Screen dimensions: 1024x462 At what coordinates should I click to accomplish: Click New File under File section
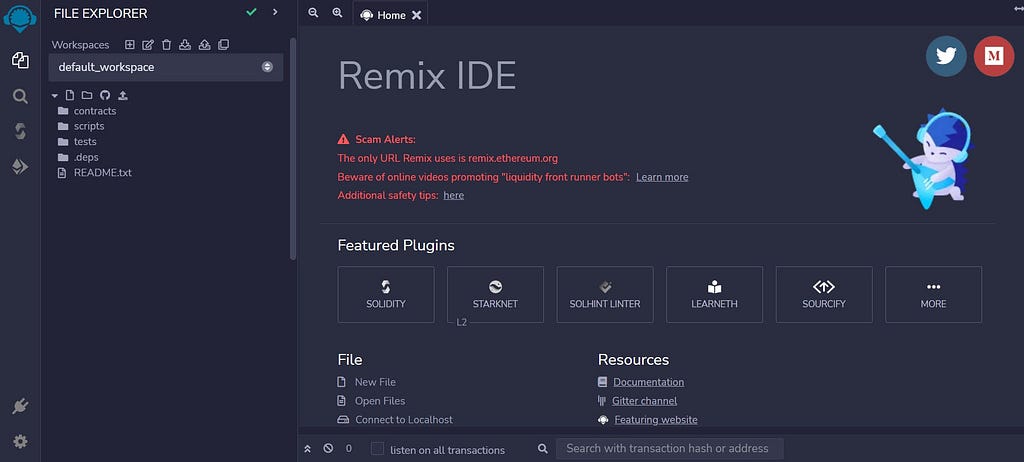point(375,382)
